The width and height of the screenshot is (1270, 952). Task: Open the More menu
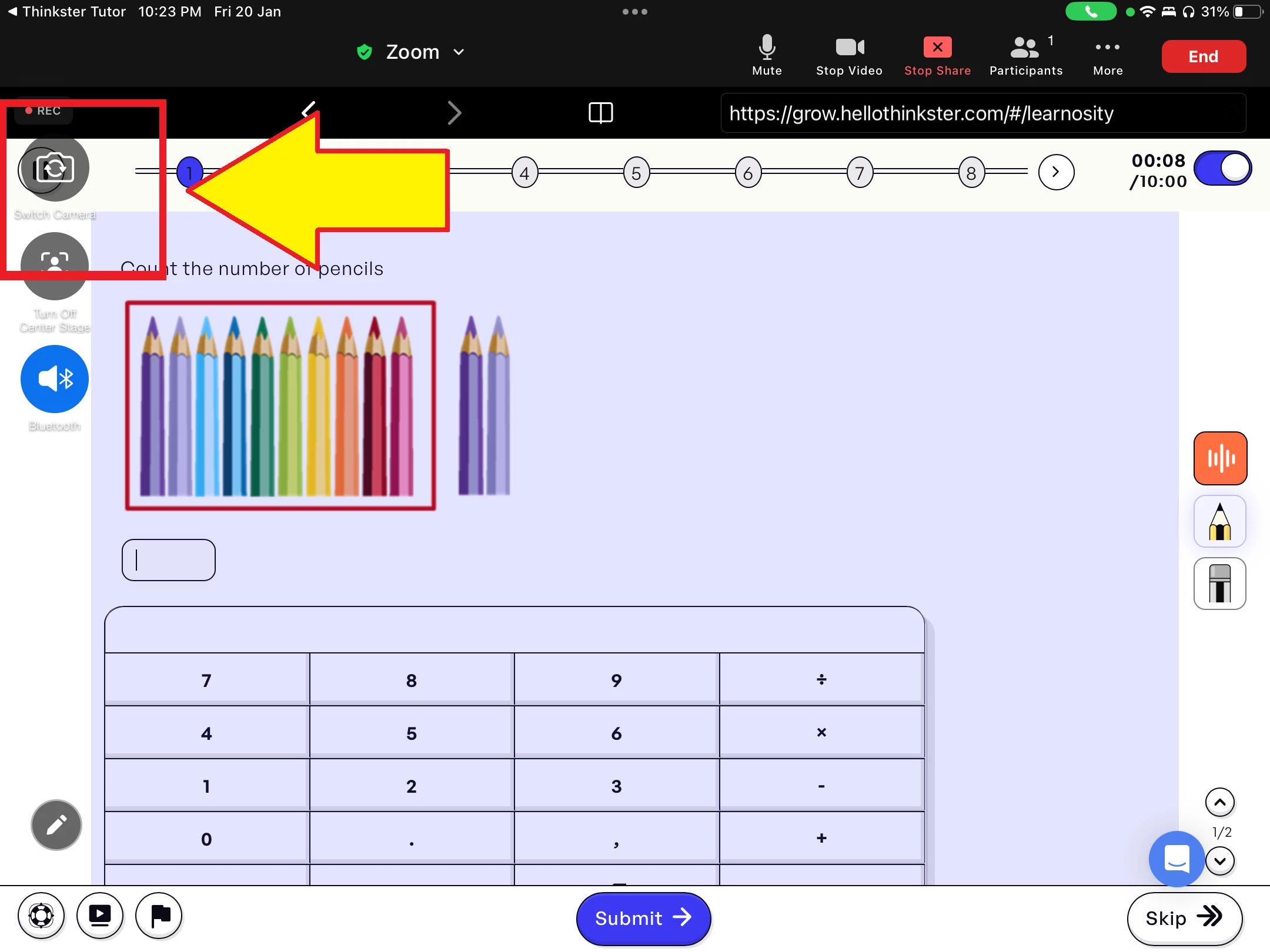(1108, 55)
